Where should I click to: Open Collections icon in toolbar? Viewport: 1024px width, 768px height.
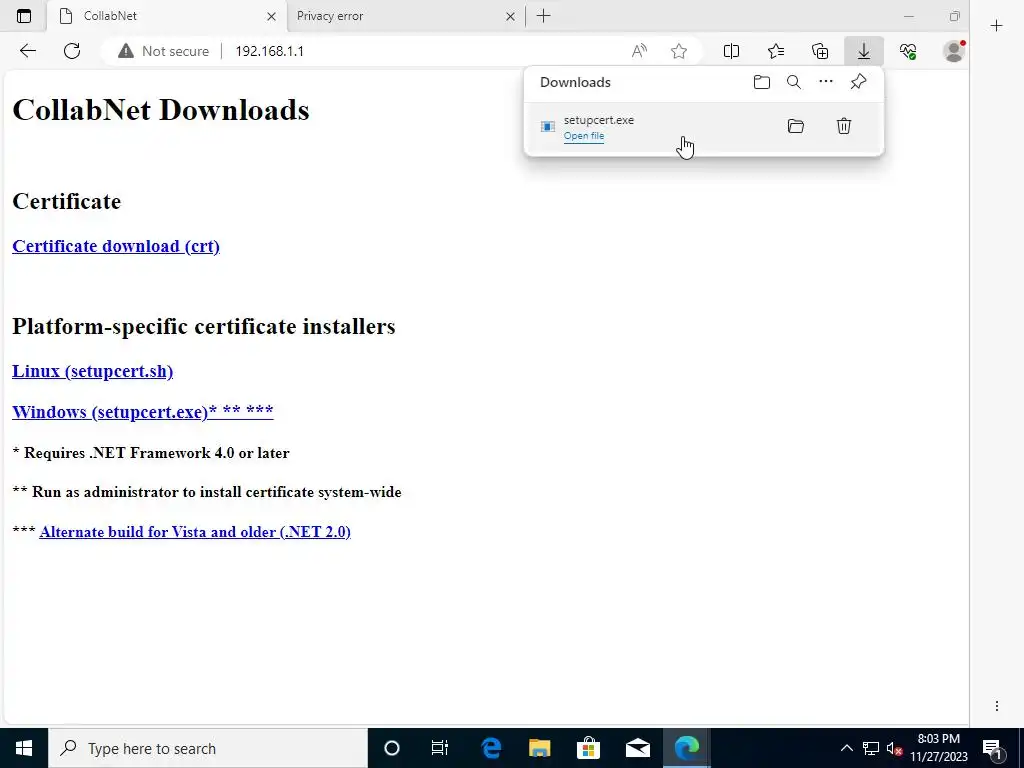(820, 51)
